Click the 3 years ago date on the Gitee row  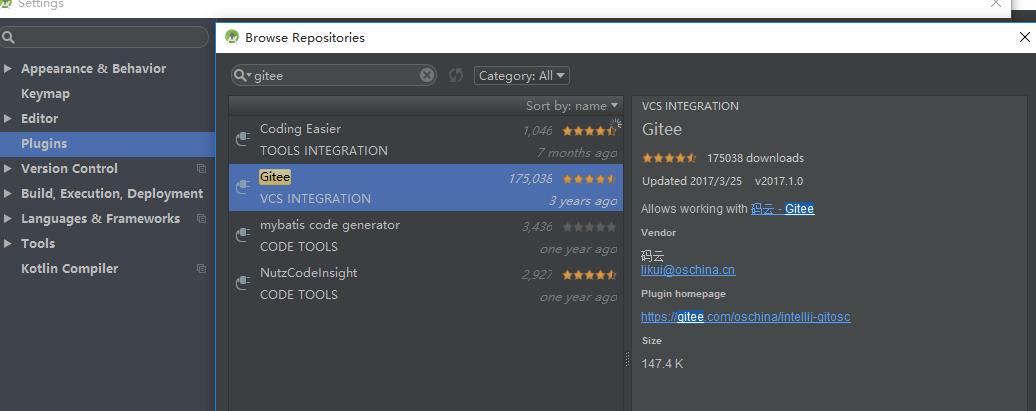583,201
